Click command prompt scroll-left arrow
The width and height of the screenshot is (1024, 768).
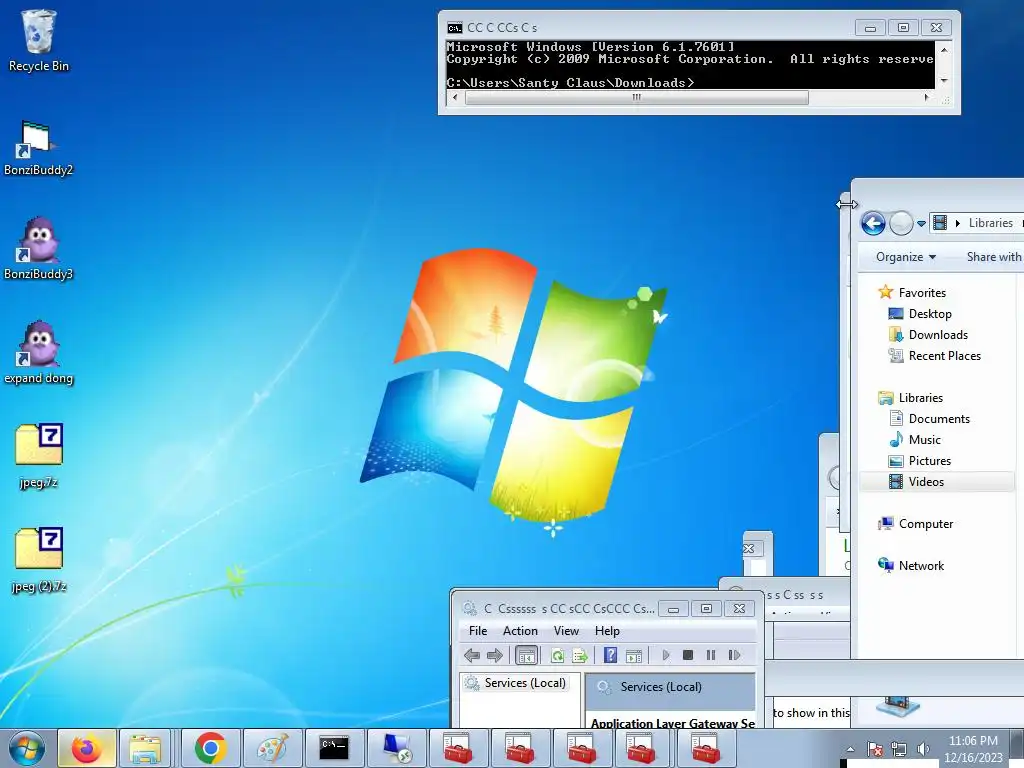[455, 97]
